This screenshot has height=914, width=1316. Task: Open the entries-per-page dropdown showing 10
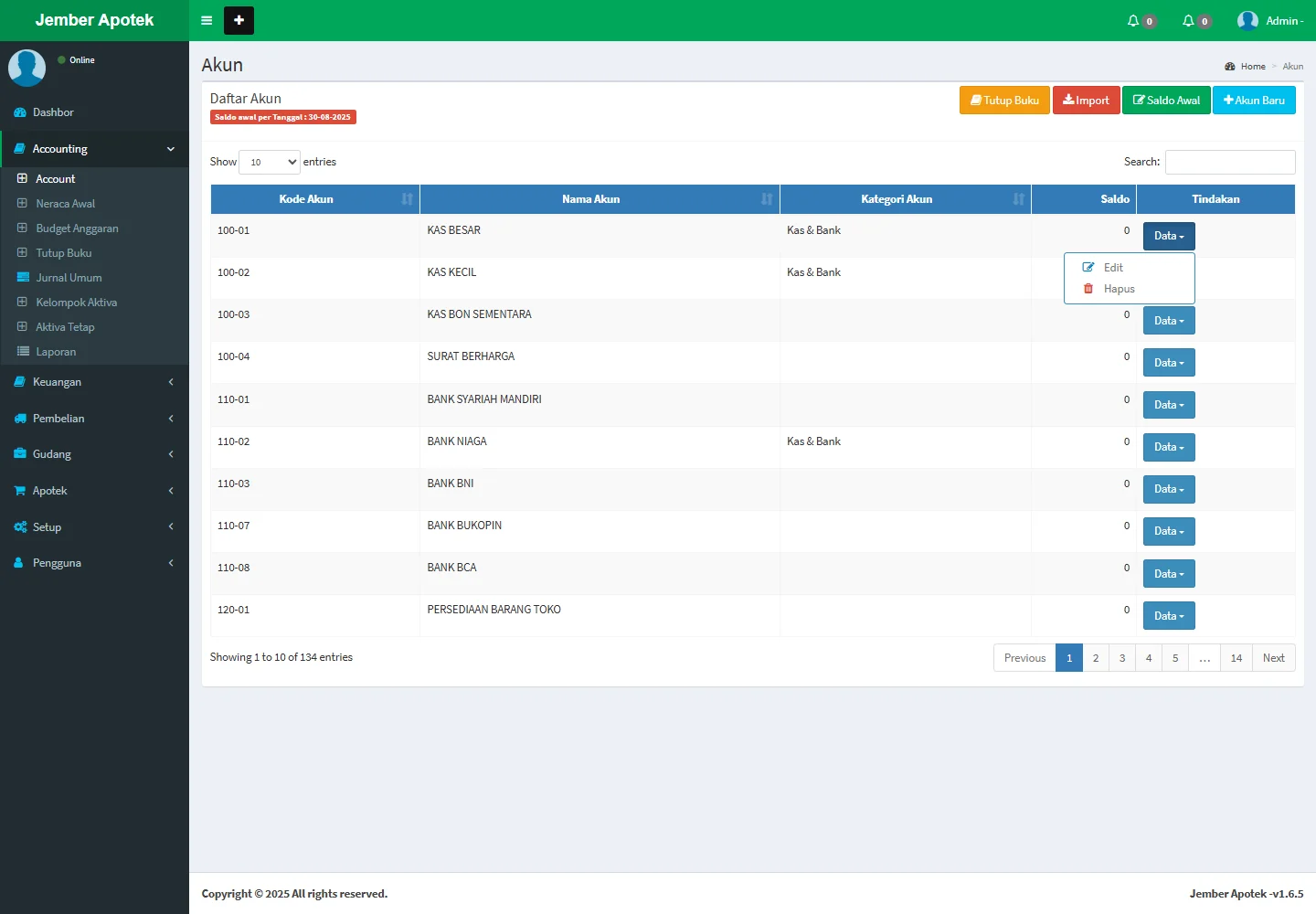270,162
